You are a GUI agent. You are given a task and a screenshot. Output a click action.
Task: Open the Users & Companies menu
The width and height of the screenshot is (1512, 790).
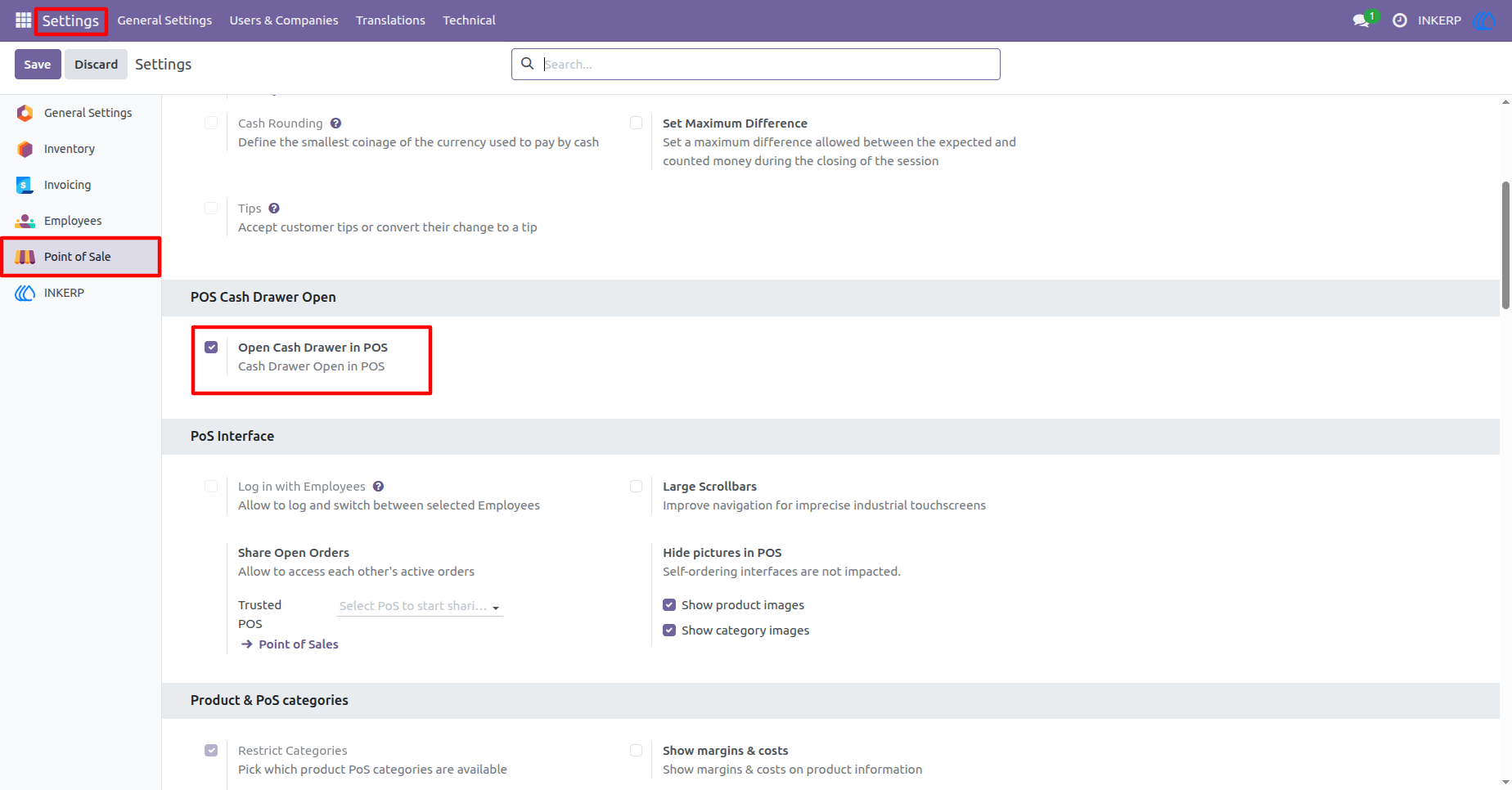pos(284,20)
